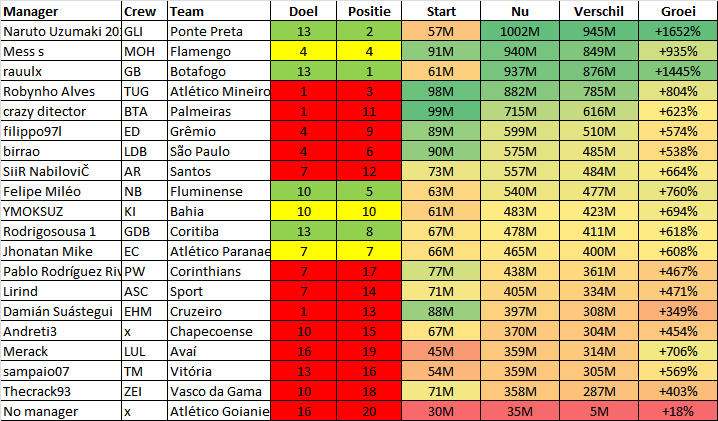Click the Grêmio team cell

[x=219, y=131]
